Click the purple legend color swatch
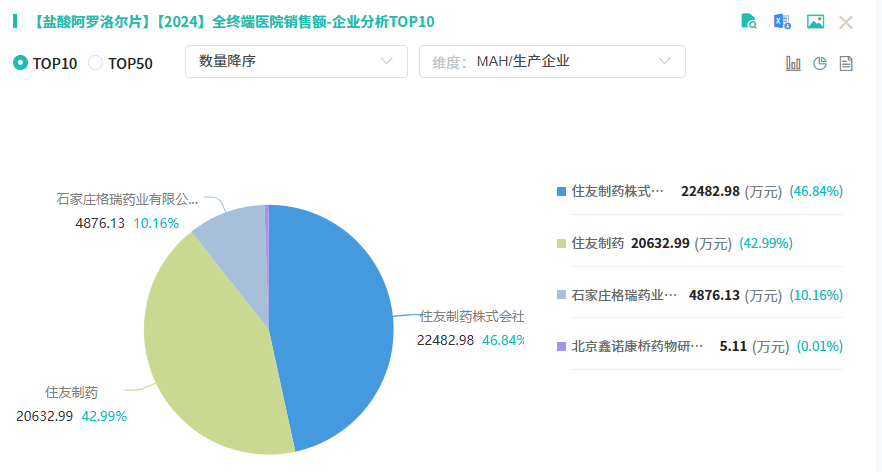The height and width of the screenshot is (472, 882). pos(561,347)
